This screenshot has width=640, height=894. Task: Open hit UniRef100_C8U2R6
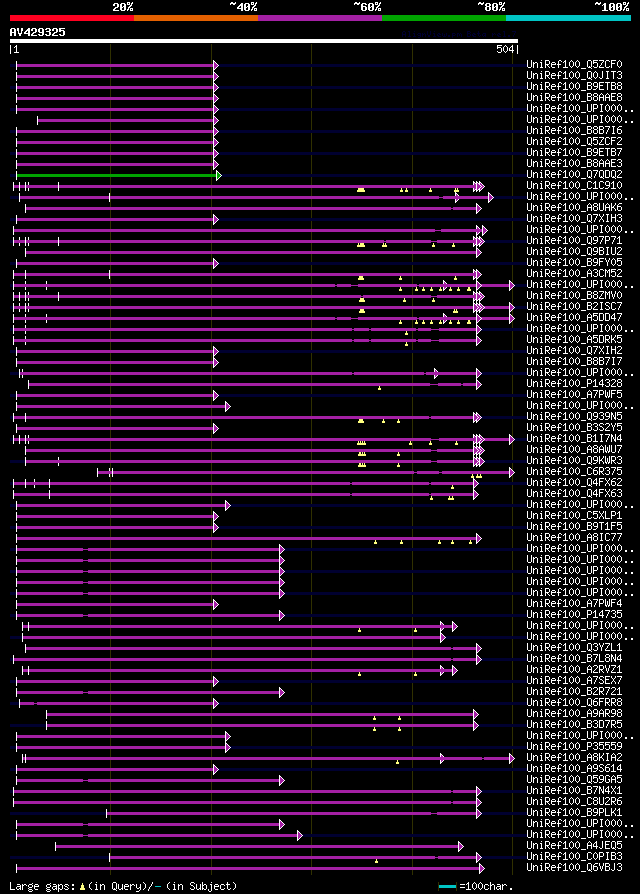tap(574, 802)
